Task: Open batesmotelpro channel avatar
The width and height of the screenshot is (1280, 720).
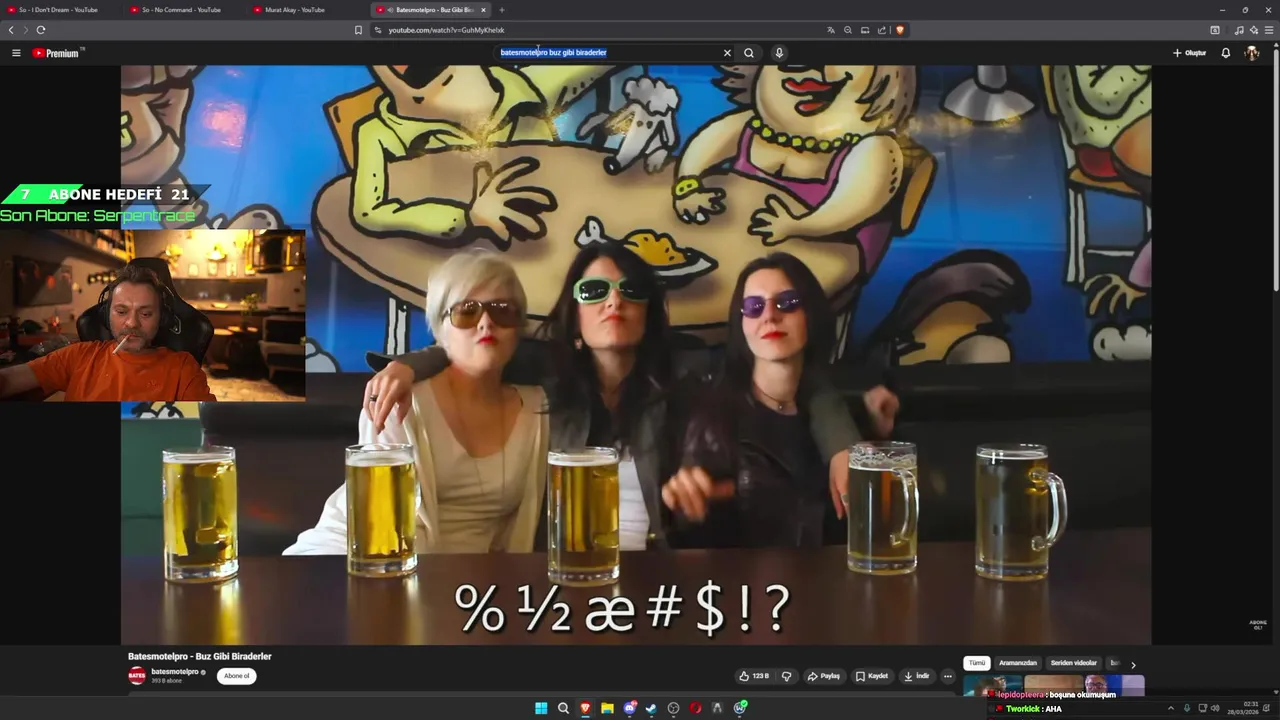Action: [x=137, y=675]
